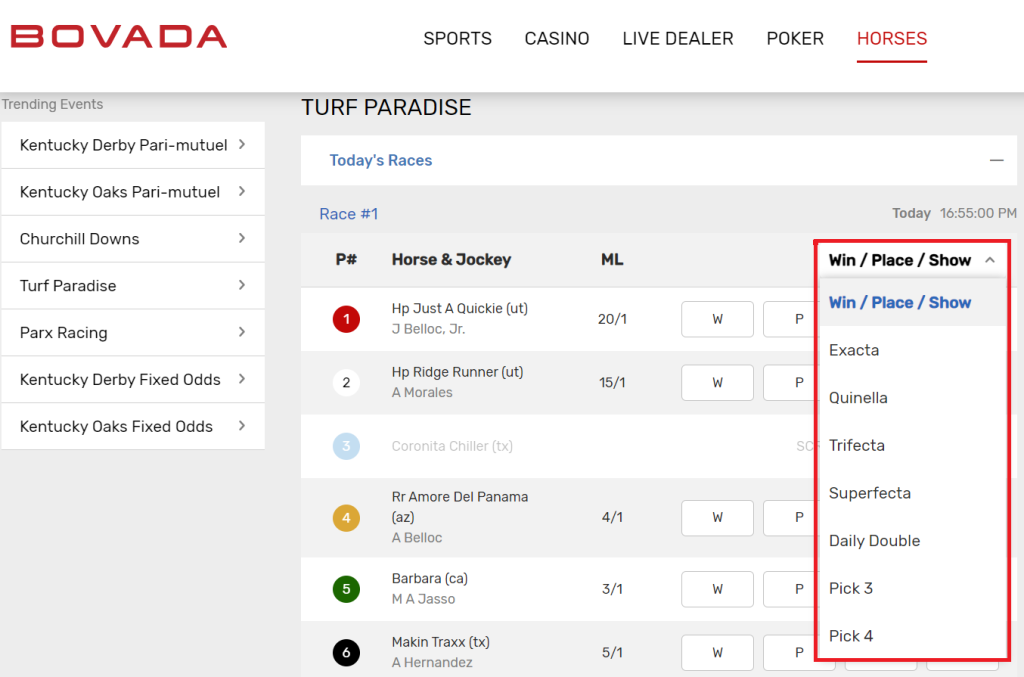Screen dimensions: 1024x677
Task: Bet Place on Hp Ridge Runner
Action: [x=791, y=383]
